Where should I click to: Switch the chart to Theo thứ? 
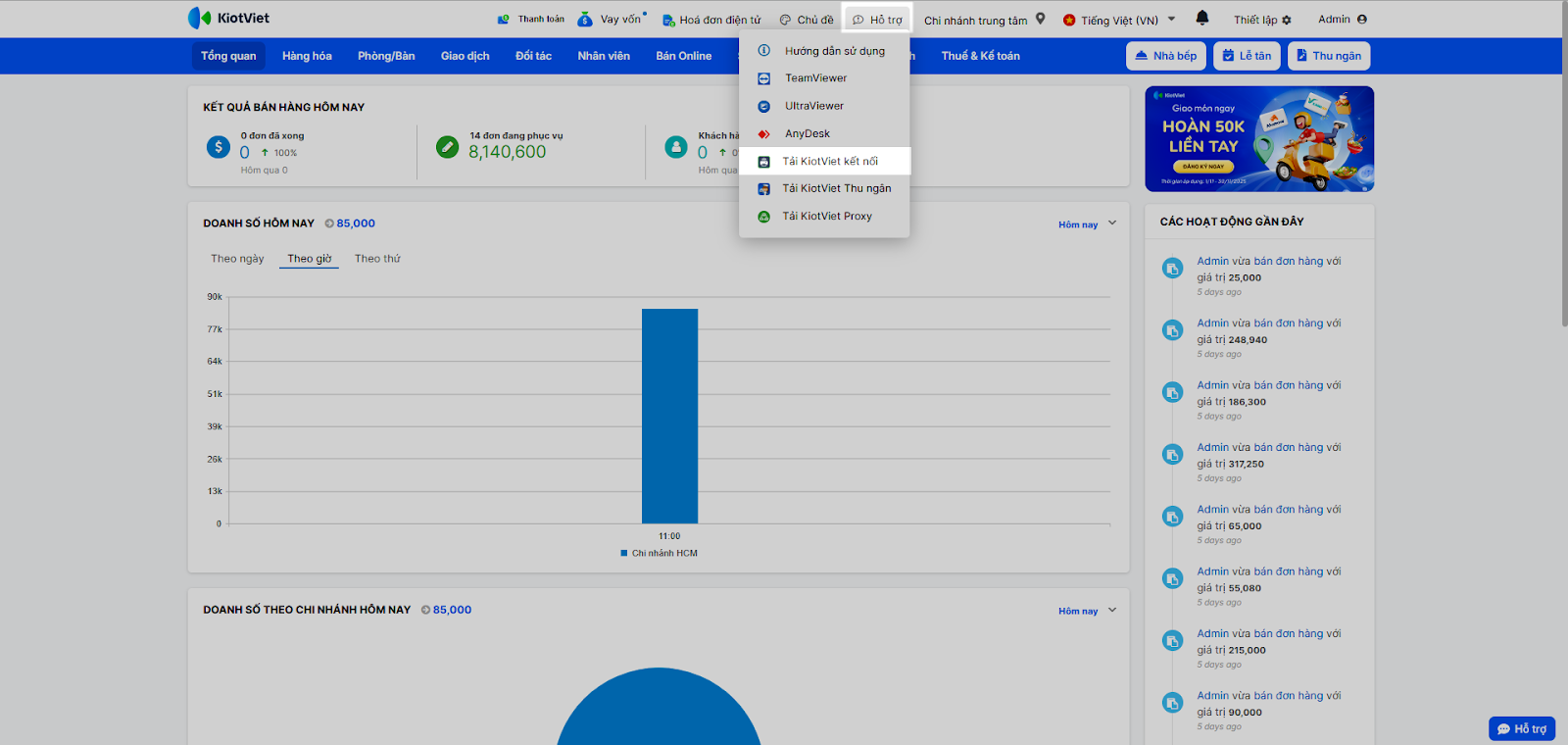tap(377, 259)
